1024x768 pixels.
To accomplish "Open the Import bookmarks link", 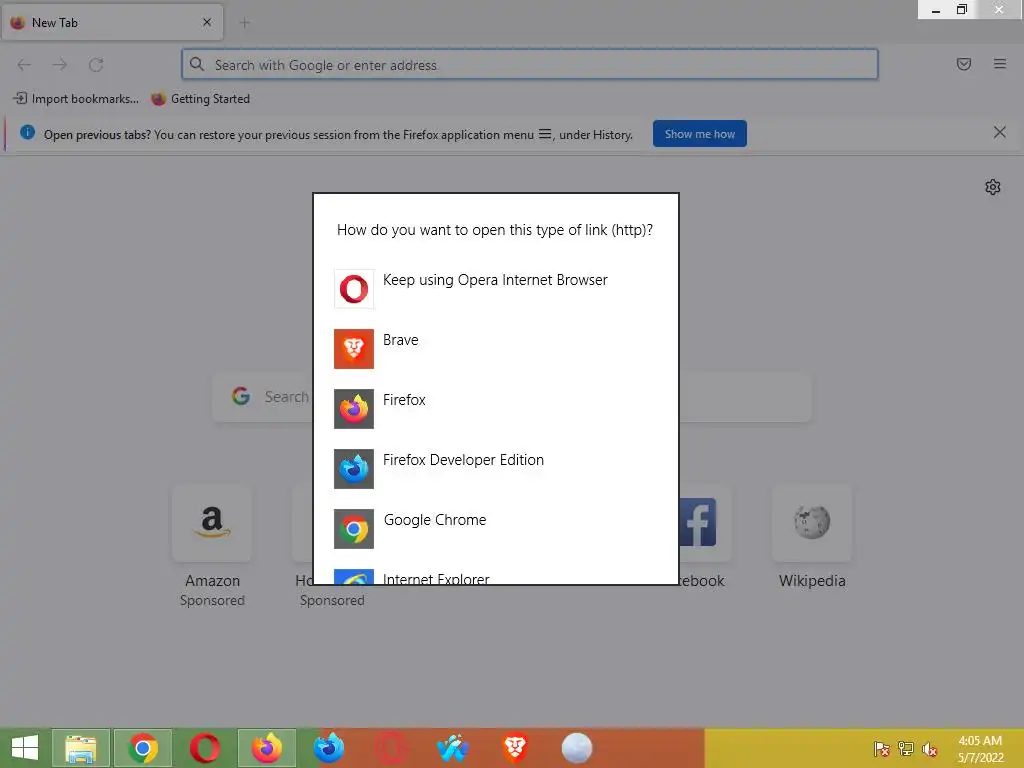I will coord(76,99).
